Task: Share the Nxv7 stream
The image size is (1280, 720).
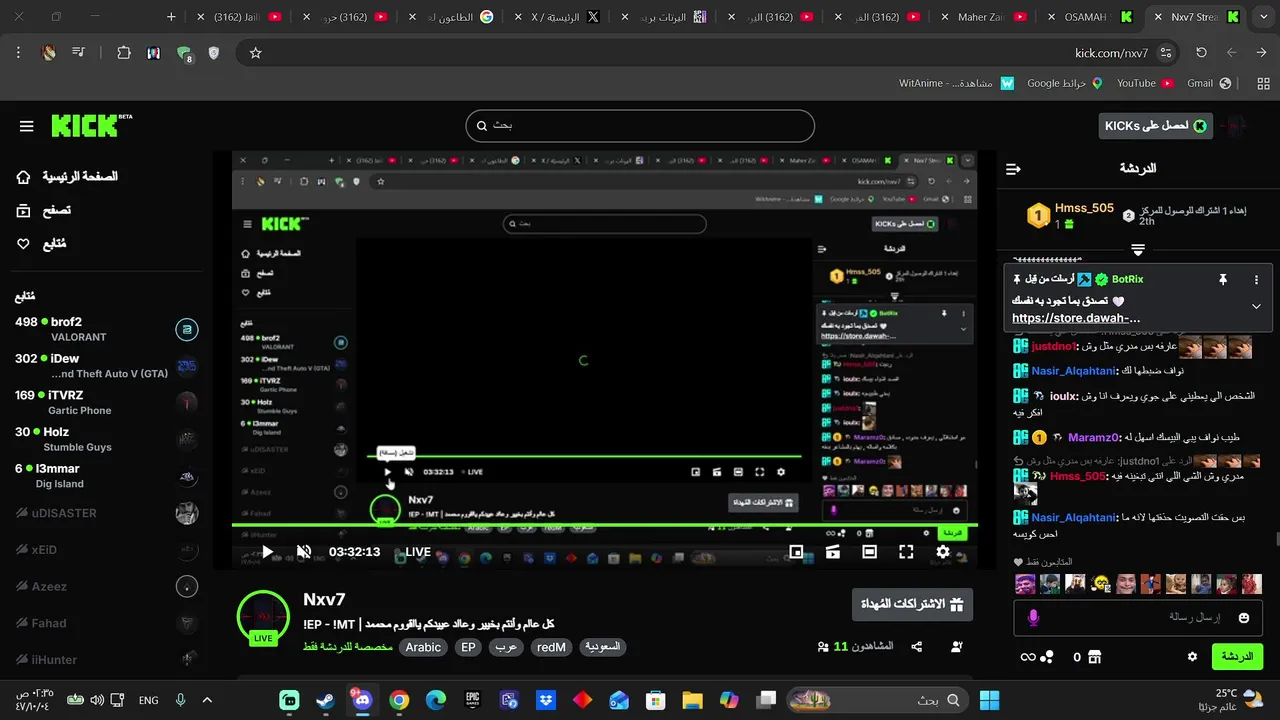Action: (917, 647)
